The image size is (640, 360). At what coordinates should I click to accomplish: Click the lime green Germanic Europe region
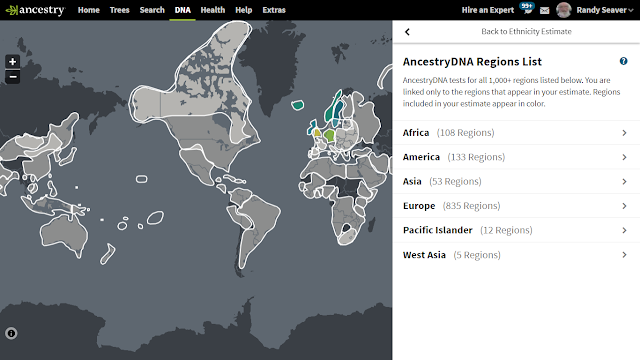tap(329, 135)
